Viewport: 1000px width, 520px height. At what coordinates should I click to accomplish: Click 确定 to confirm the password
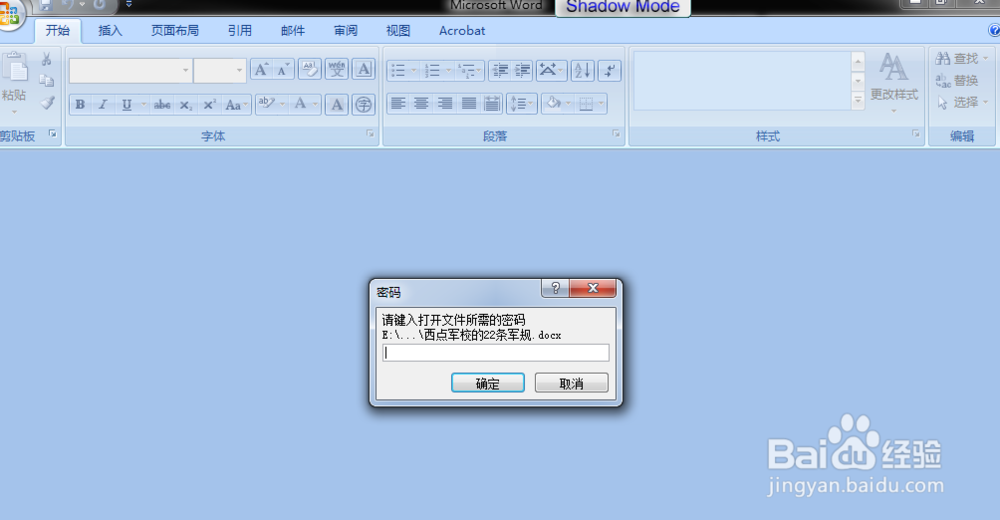pos(488,383)
